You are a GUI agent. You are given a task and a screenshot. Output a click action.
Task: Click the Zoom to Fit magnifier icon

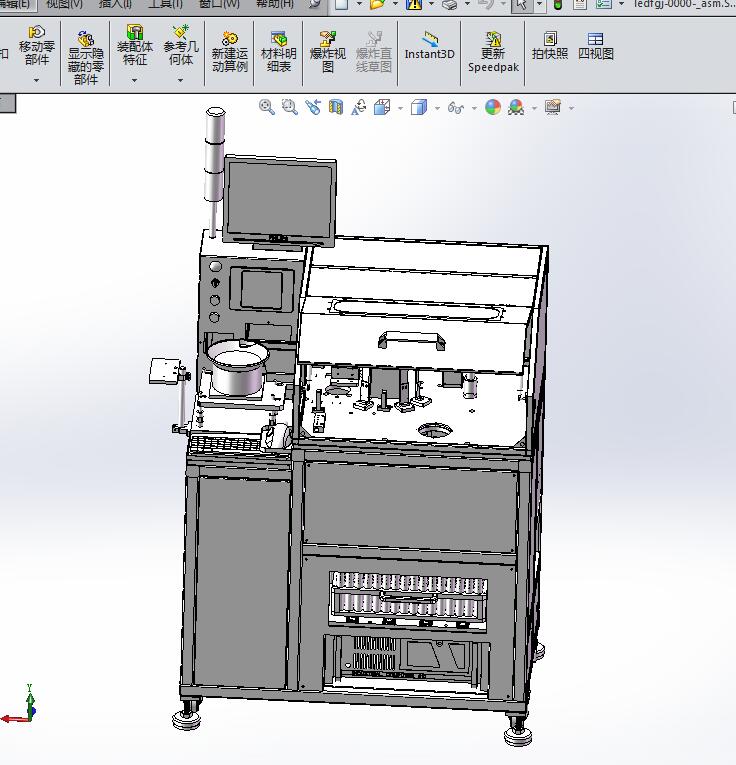[x=266, y=107]
